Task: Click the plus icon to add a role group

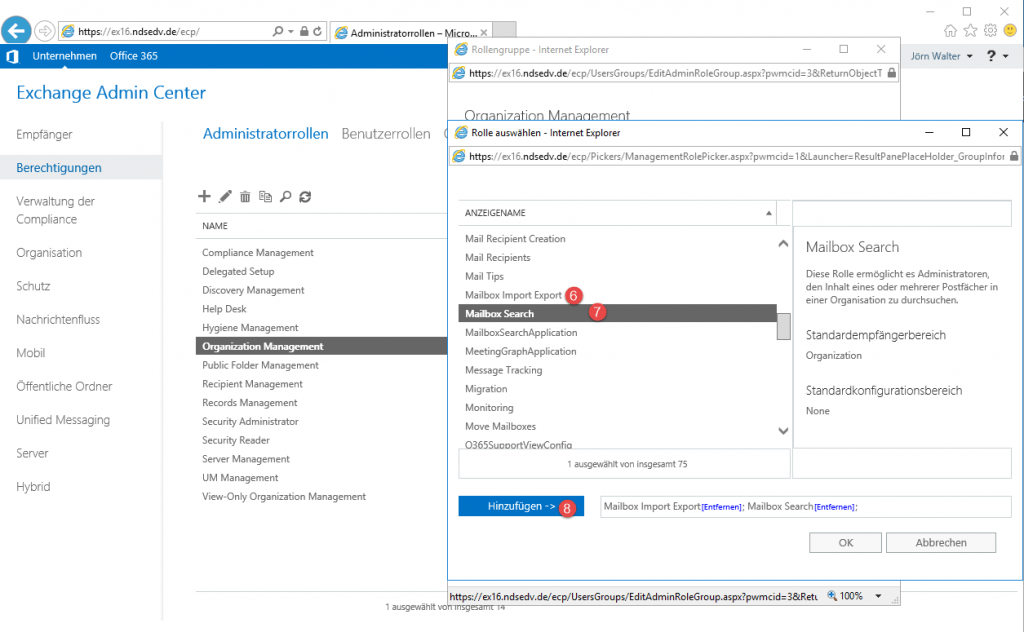Action: point(205,197)
